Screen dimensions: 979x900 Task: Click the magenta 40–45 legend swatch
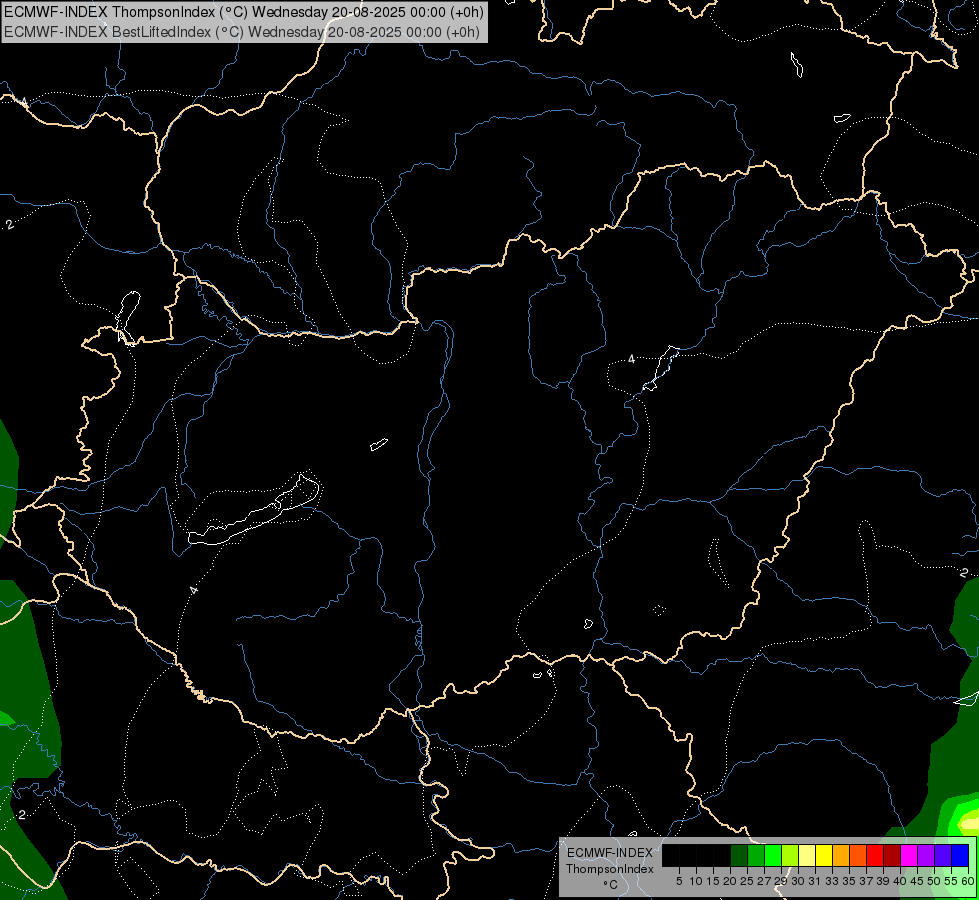pyautogui.click(x=909, y=855)
